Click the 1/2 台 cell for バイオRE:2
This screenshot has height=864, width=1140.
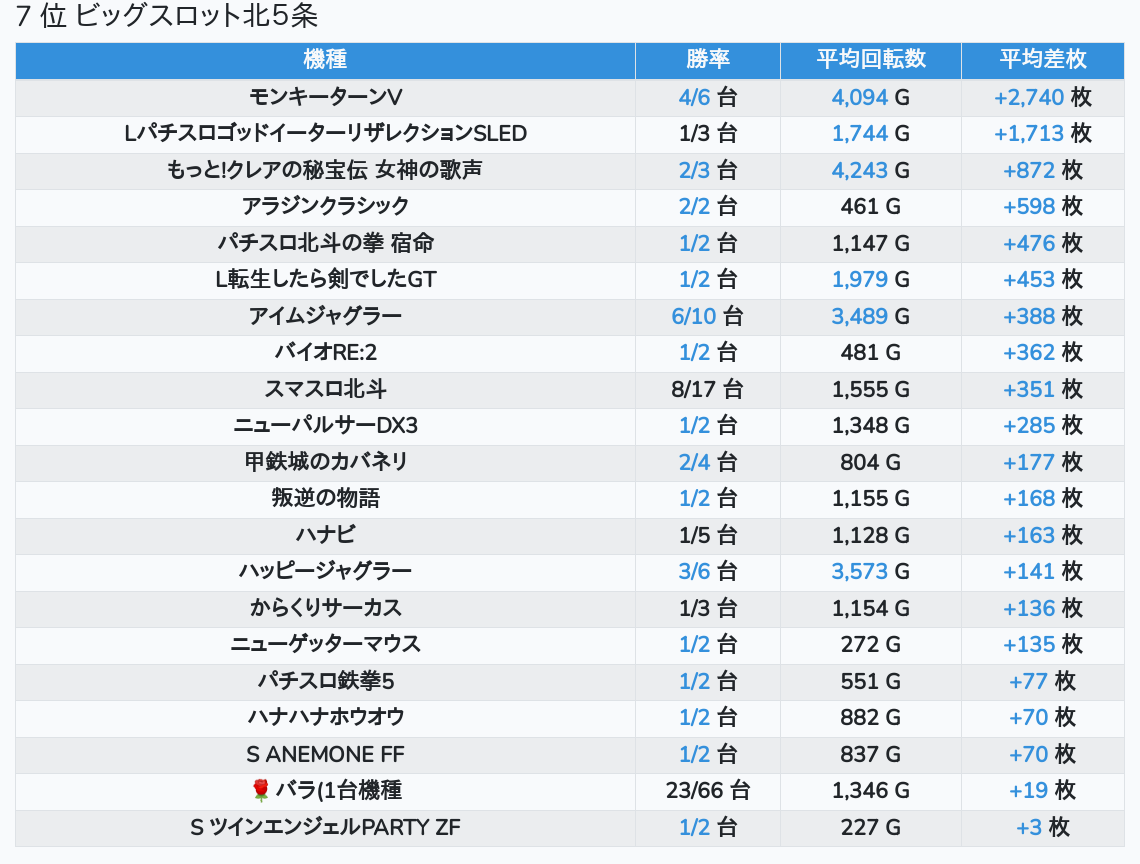[x=707, y=353]
